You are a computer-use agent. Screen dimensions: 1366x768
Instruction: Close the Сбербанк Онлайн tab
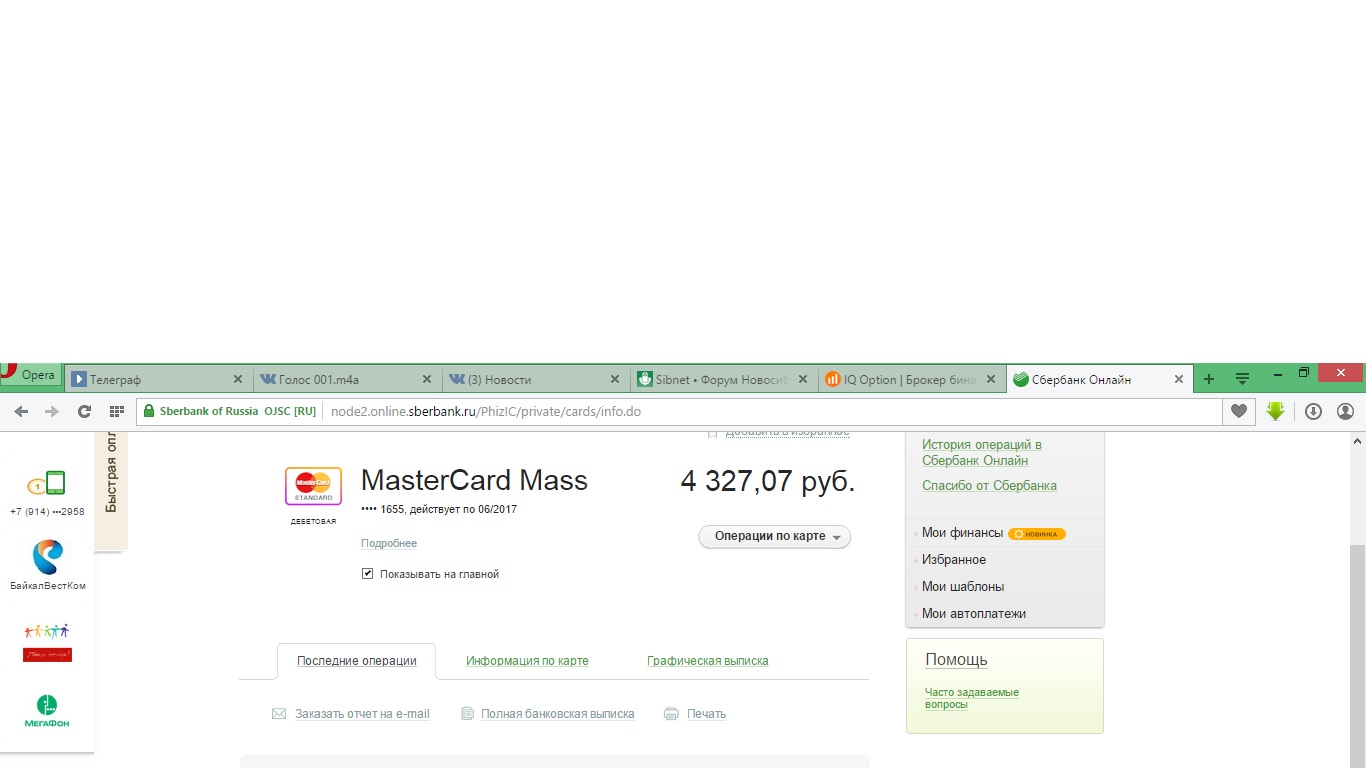coord(1179,380)
